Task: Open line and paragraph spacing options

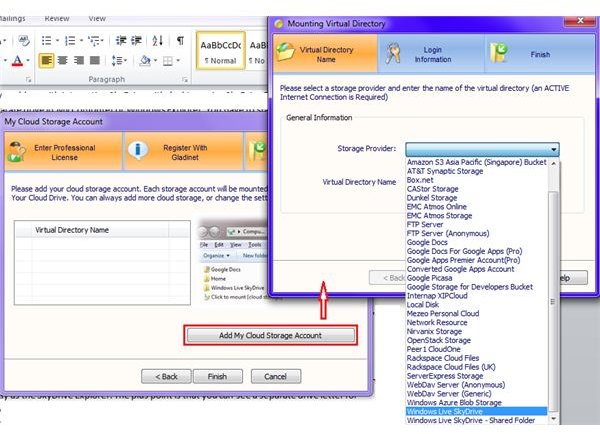Action: click(x=116, y=60)
